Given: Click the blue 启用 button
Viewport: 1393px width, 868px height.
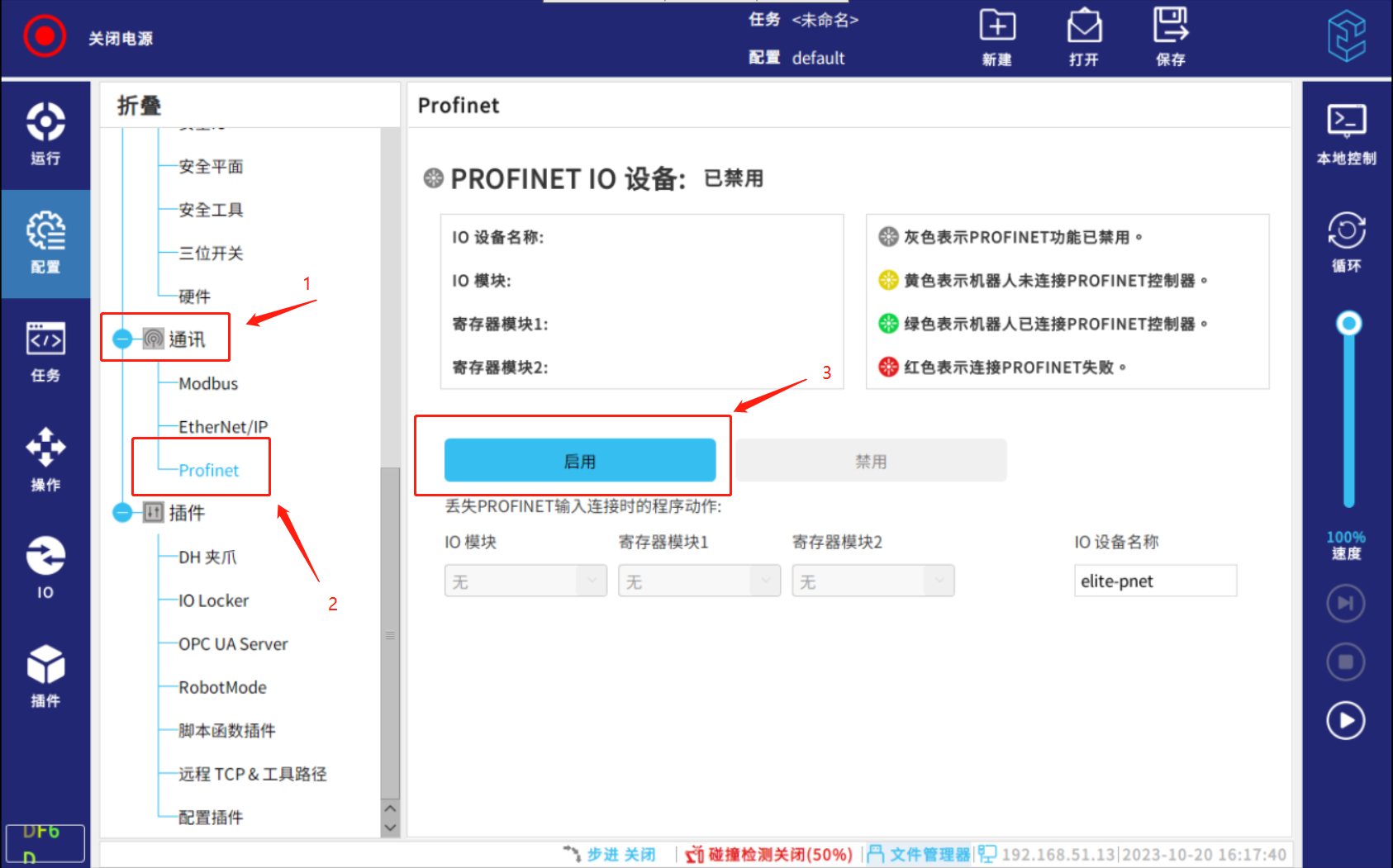Looking at the screenshot, I should [x=579, y=461].
